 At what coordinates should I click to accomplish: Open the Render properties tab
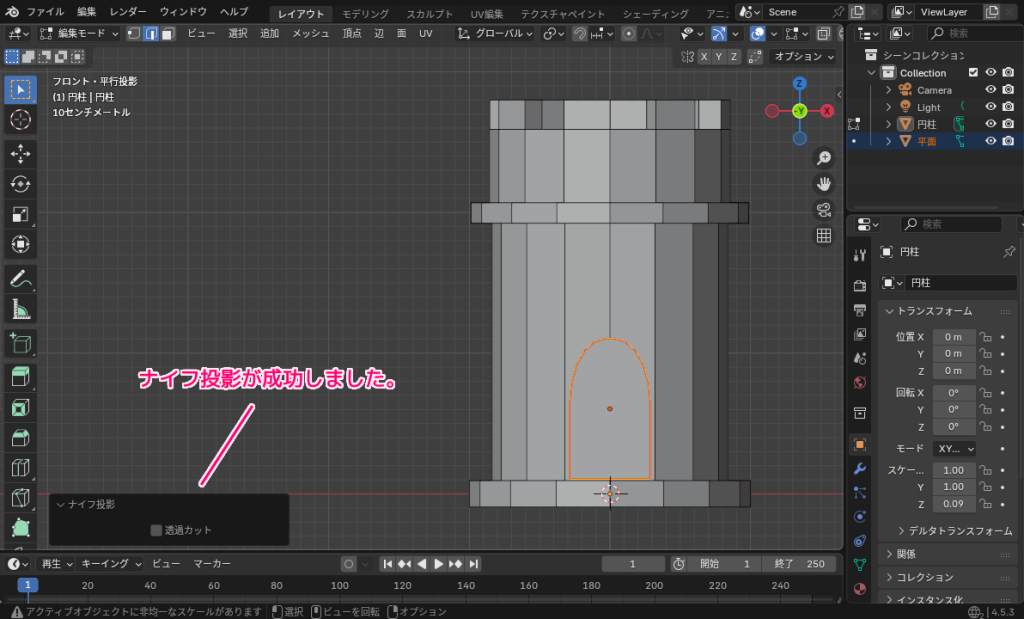click(x=858, y=283)
